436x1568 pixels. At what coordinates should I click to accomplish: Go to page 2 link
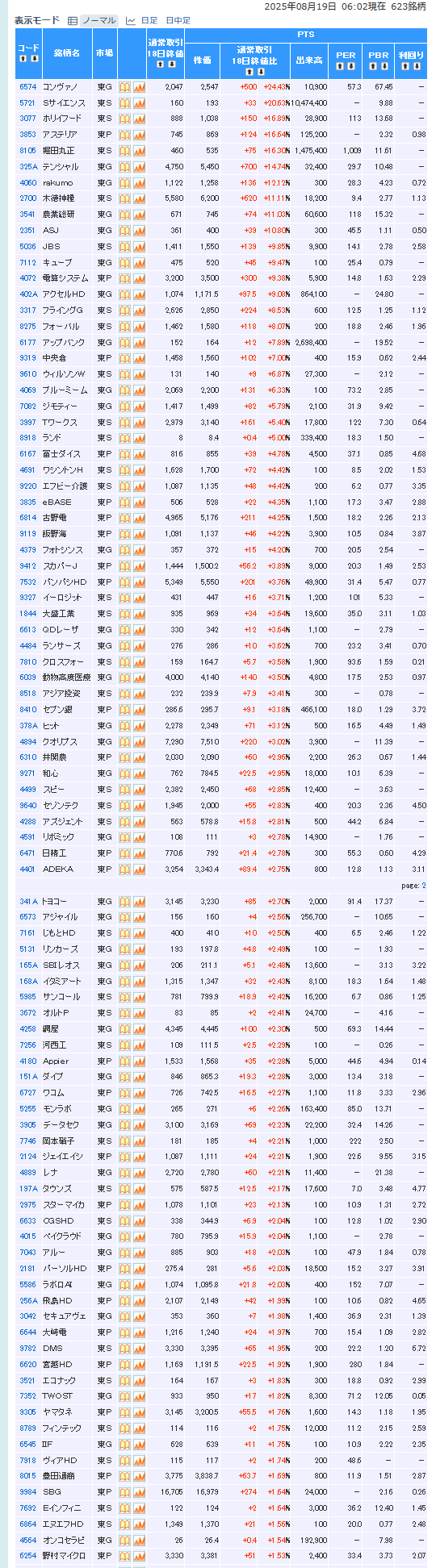tap(423, 885)
